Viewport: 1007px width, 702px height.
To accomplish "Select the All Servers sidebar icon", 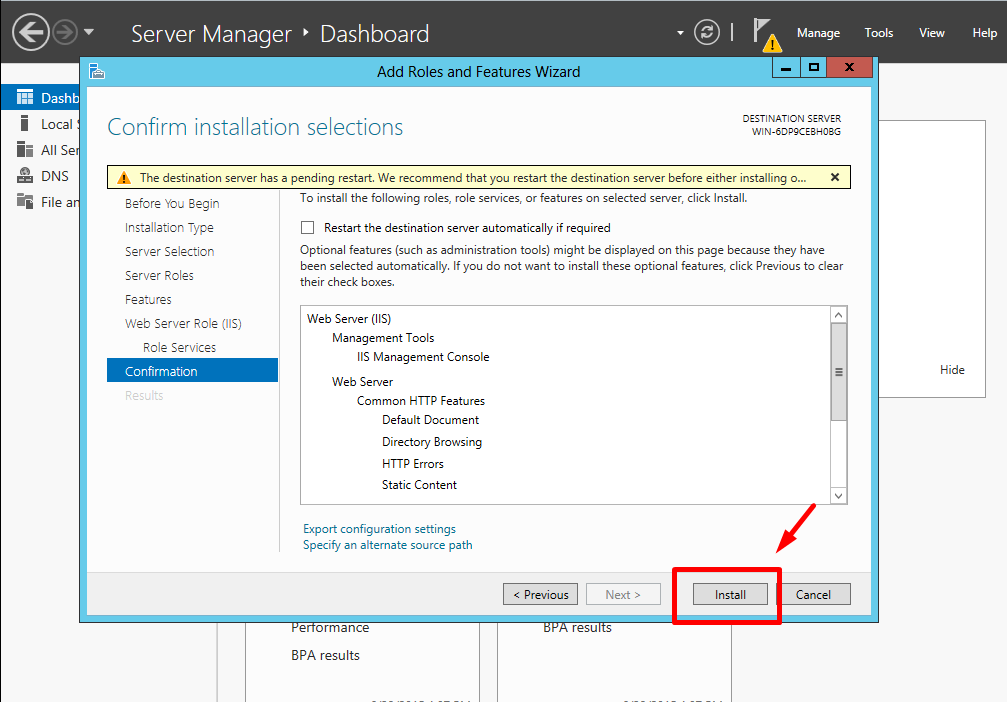I will click(24, 150).
